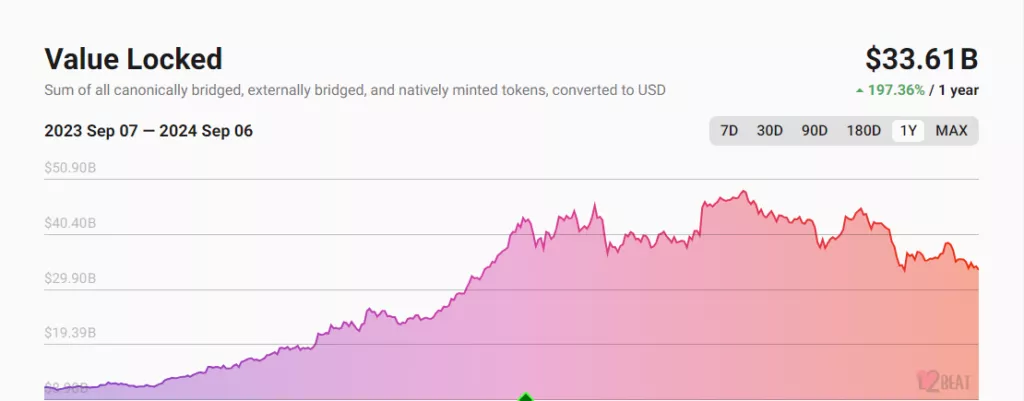Switch chart to 30D range
The height and width of the screenshot is (401, 1024).
pos(770,131)
